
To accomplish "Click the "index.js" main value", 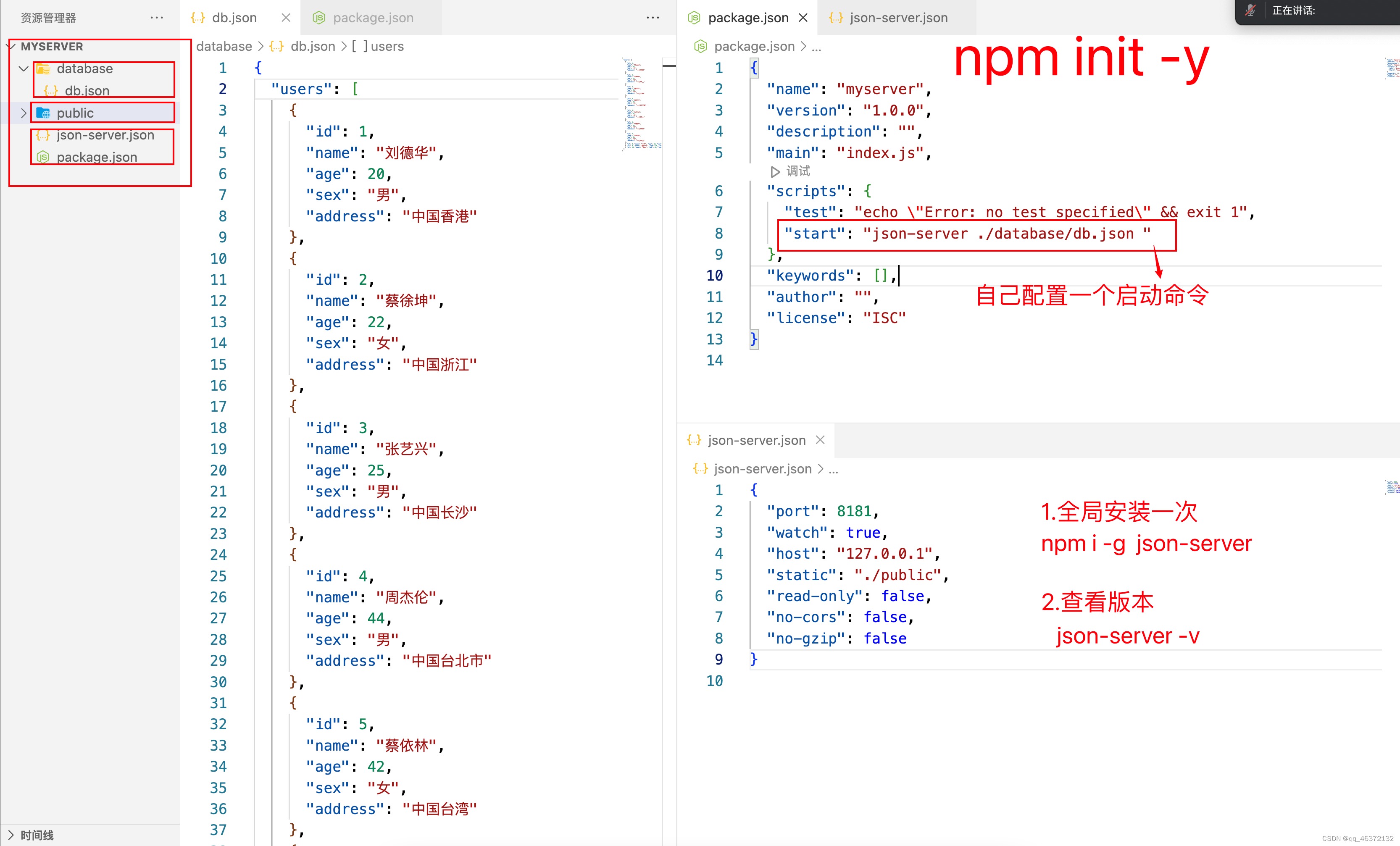I will point(880,153).
